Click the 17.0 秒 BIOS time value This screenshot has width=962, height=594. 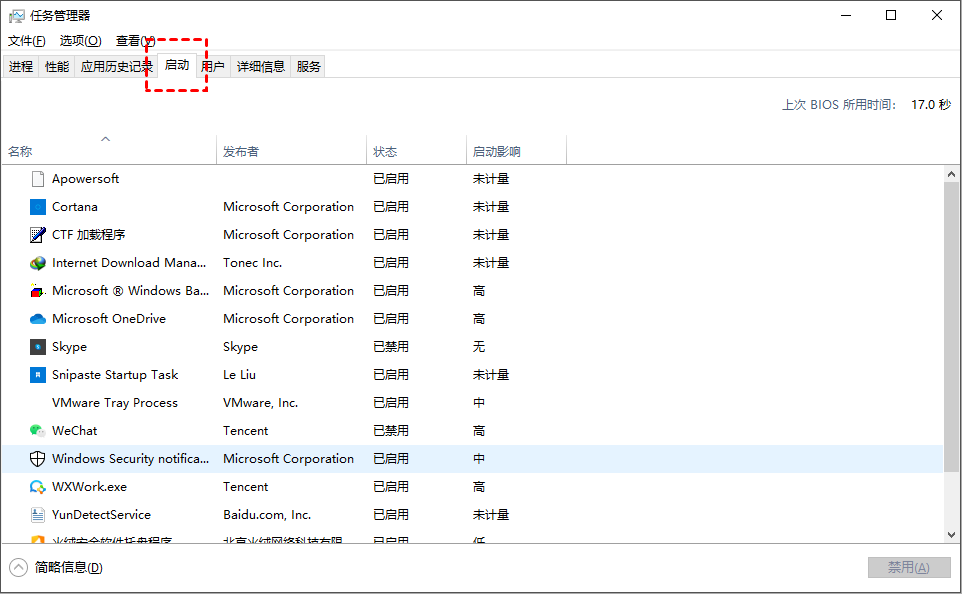931,105
